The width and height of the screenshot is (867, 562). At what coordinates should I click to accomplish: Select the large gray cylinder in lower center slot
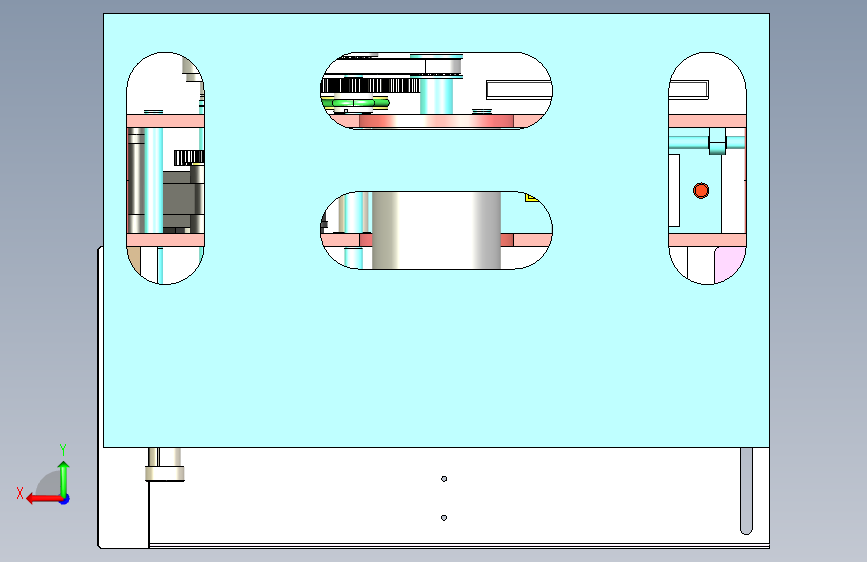point(436,230)
